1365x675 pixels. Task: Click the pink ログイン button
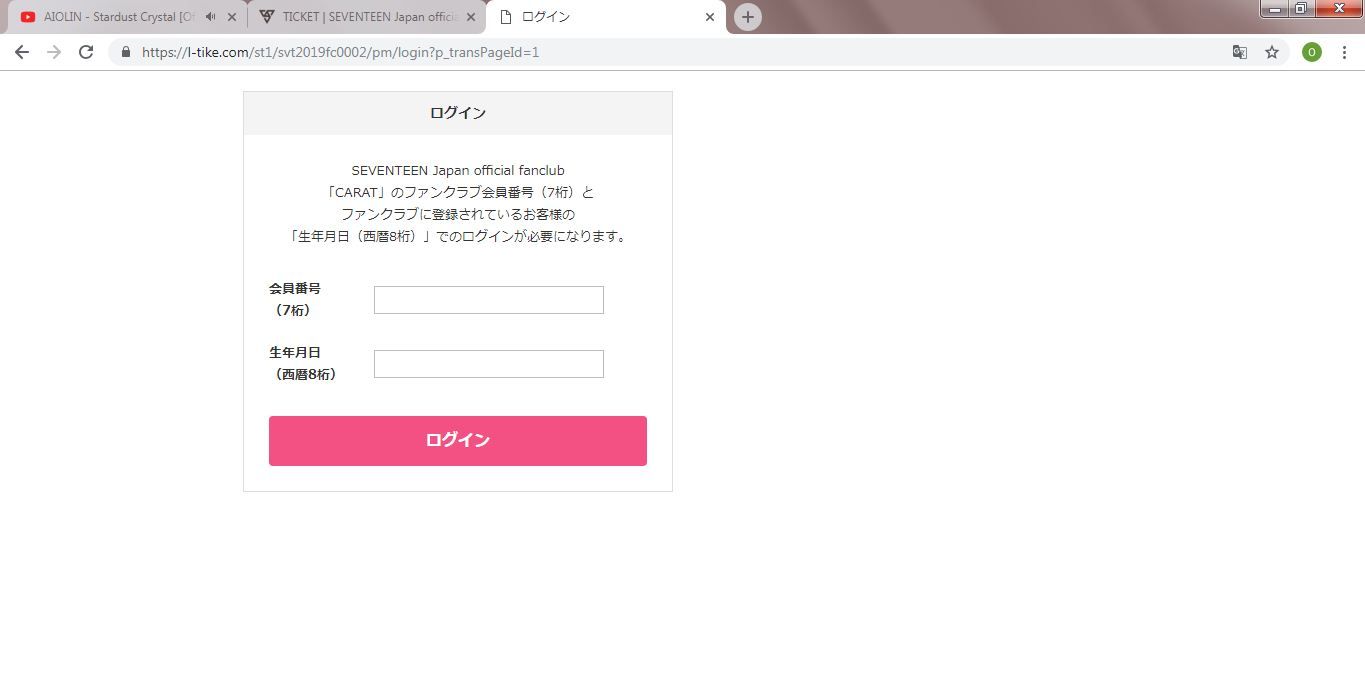[x=458, y=441]
